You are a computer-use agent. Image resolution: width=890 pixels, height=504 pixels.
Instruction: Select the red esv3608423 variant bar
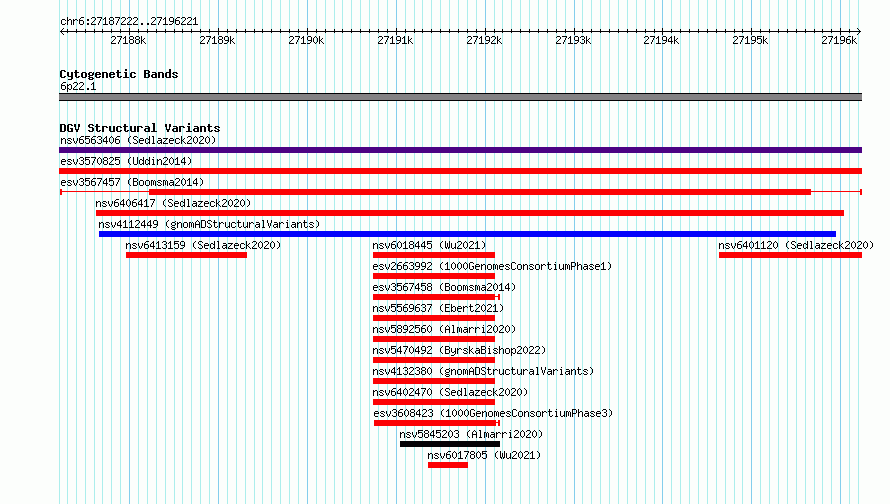click(435, 423)
